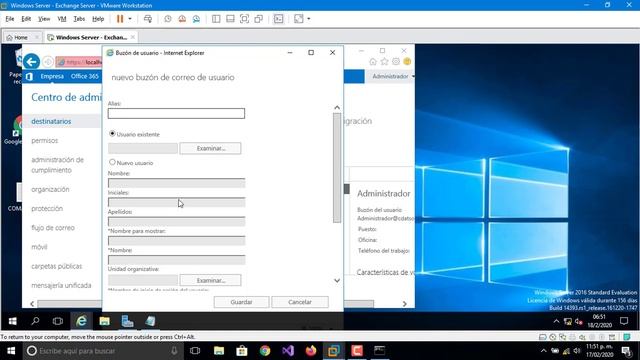Image resolution: width=640 pixels, height=360 pixels.
Task: Select the Usuario existente radio button
Action: 112,133
